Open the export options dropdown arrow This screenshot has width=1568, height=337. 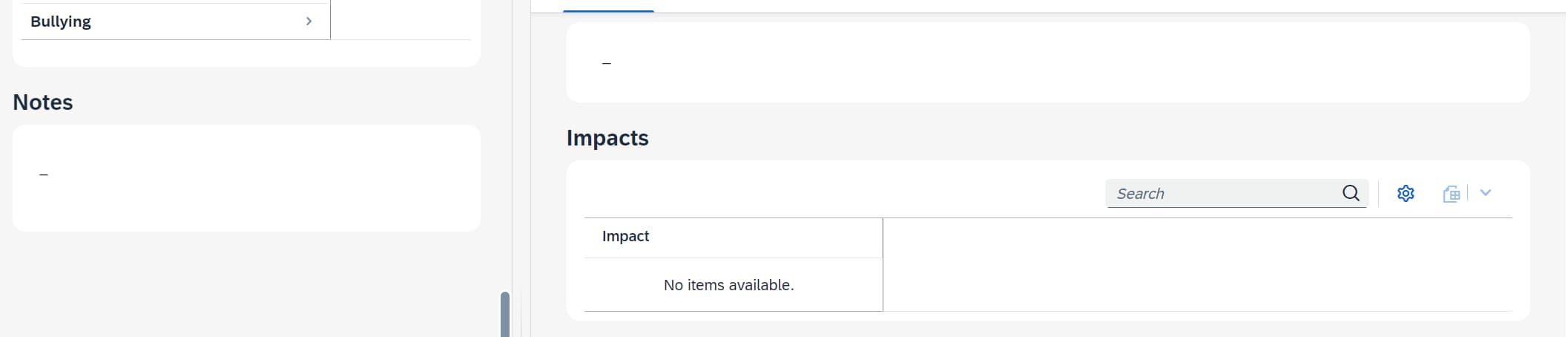(1486, 193)
